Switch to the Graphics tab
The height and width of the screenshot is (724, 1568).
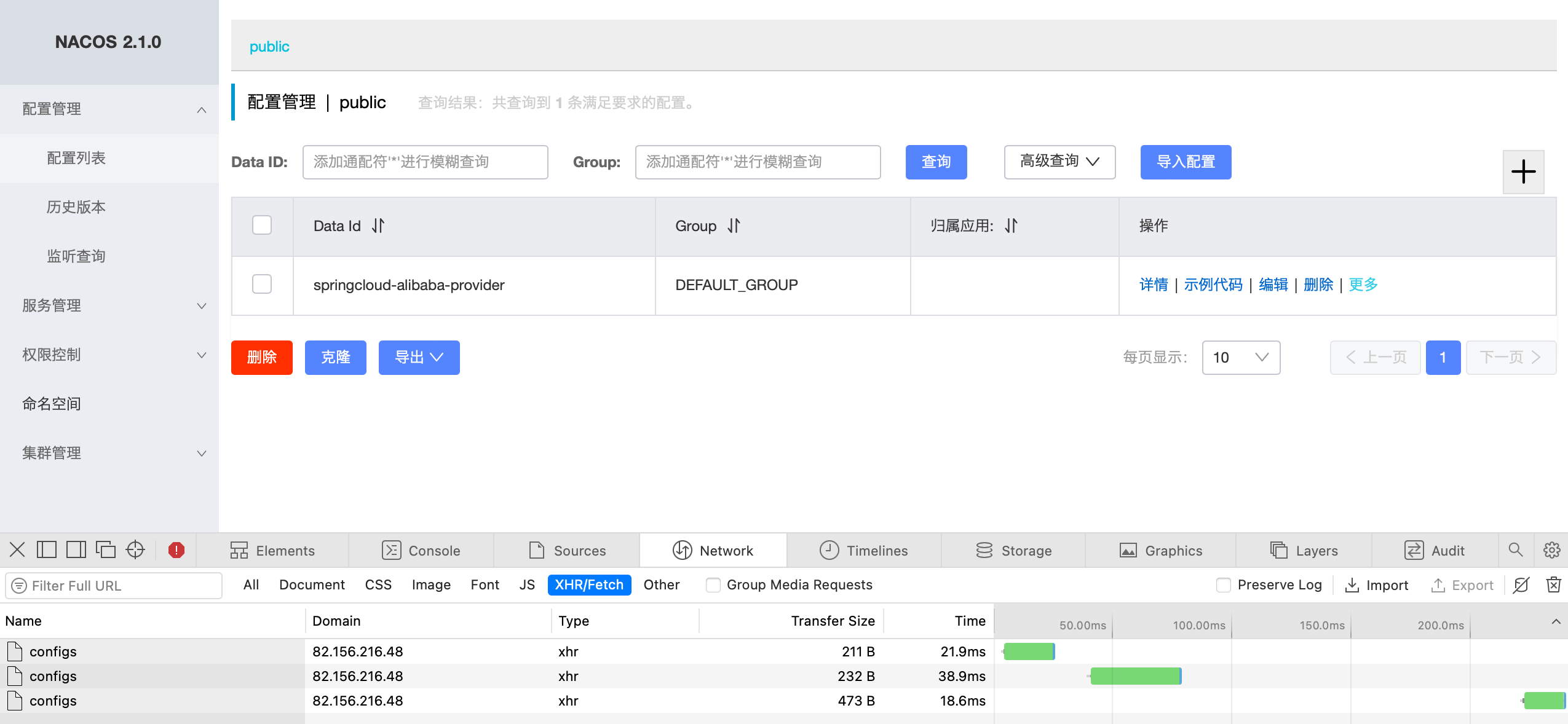(x=1160, y=550)
